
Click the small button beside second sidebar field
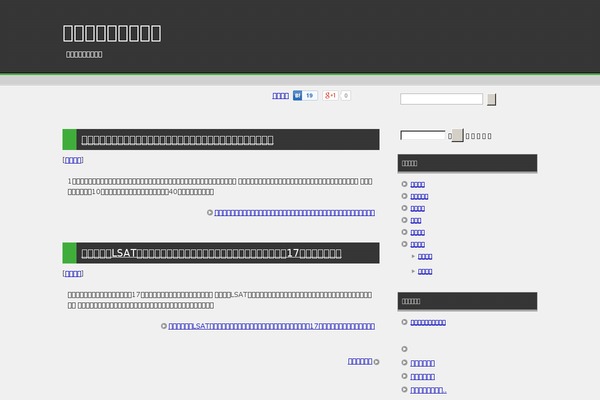pyautogui.click(x=457, y=135)
